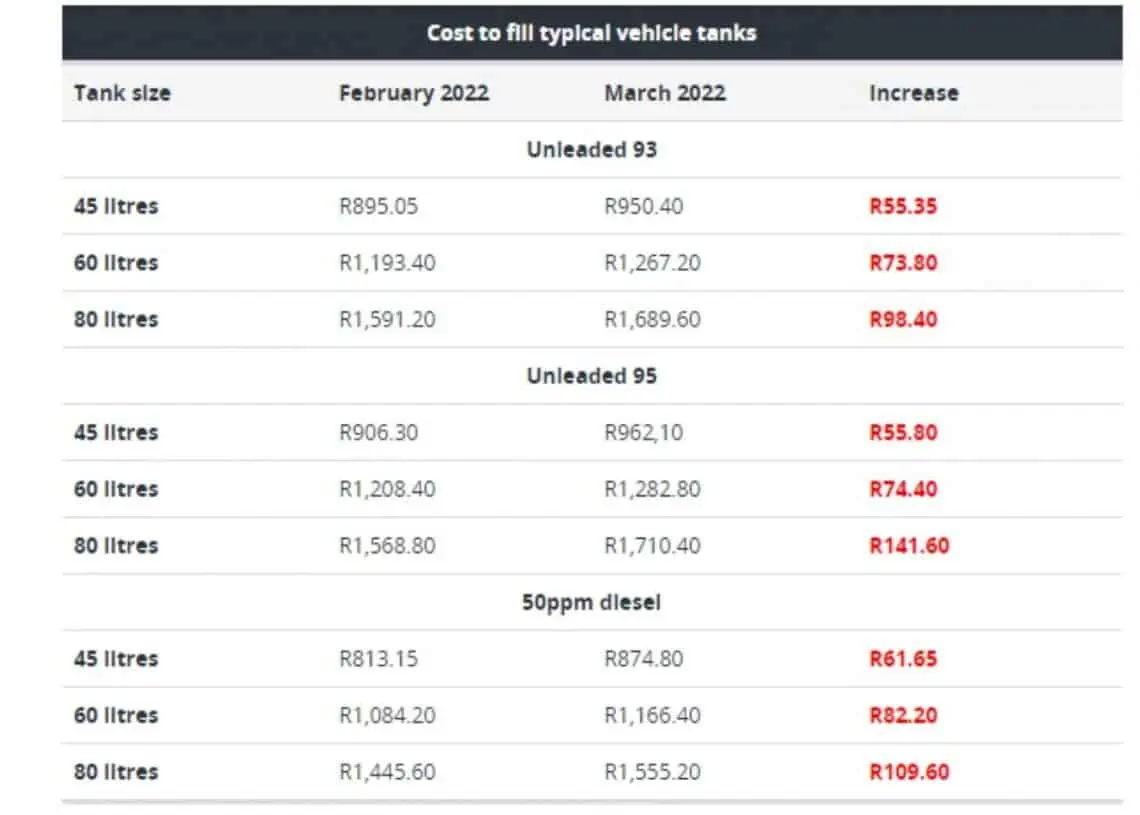This screenshot has height=815, width=1140.
Task: Select the R141.60 increase value
Action: pyautogui.click(x=910, y=546)
